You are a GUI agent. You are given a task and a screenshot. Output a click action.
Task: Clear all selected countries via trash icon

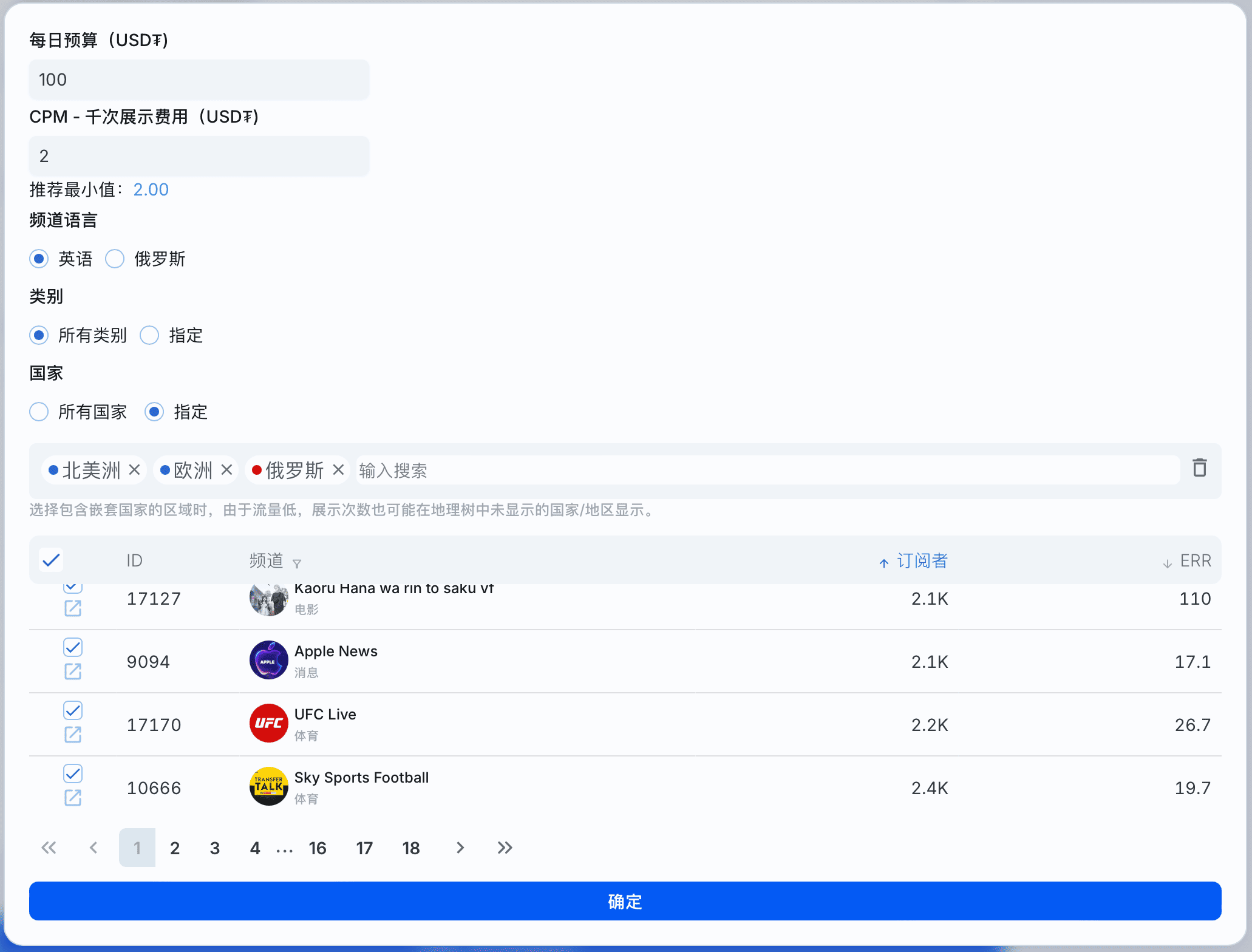1199,469
